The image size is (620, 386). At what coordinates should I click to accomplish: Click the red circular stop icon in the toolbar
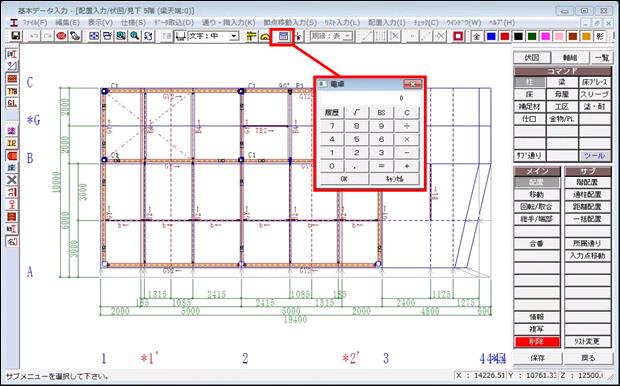click(61, 36)
